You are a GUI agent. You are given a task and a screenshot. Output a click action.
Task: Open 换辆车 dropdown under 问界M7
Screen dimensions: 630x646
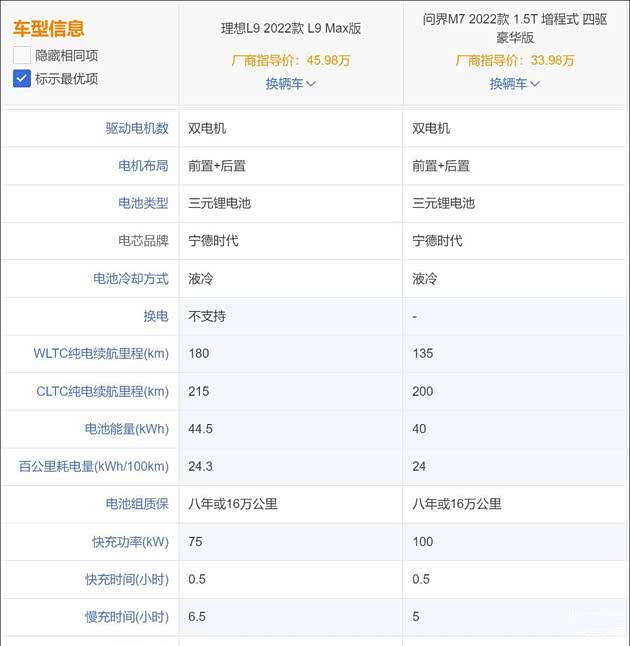point(514,84)
